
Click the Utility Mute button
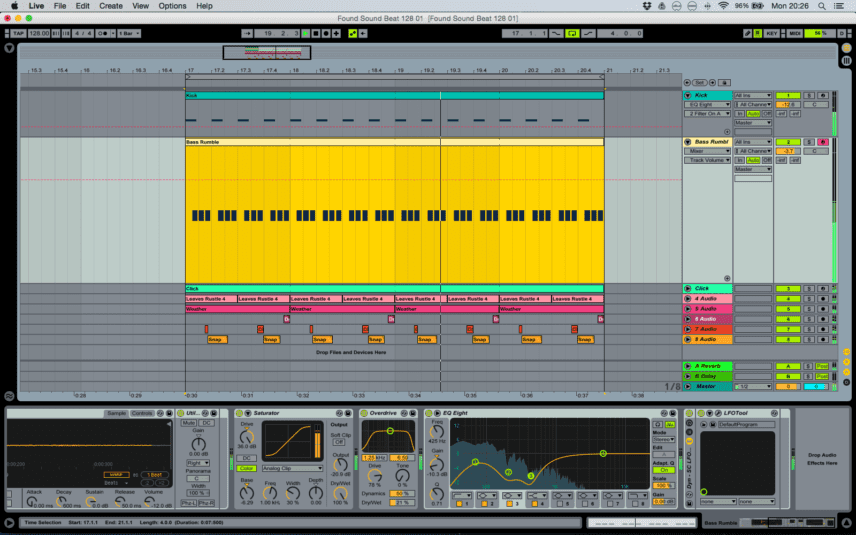click(189, 424)
